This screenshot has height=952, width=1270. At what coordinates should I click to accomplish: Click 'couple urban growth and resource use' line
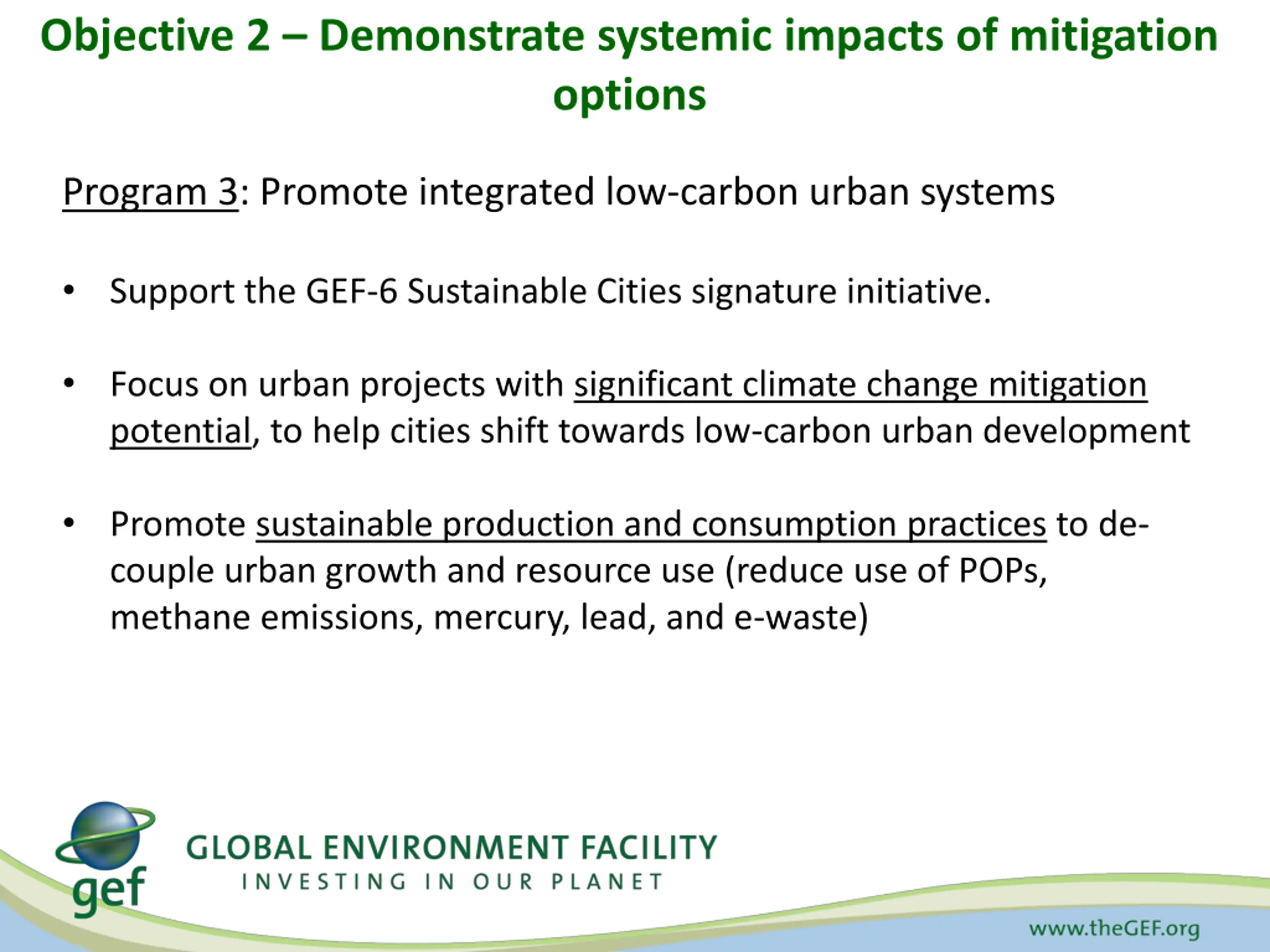pyautogui.click(x=412, y=571)
